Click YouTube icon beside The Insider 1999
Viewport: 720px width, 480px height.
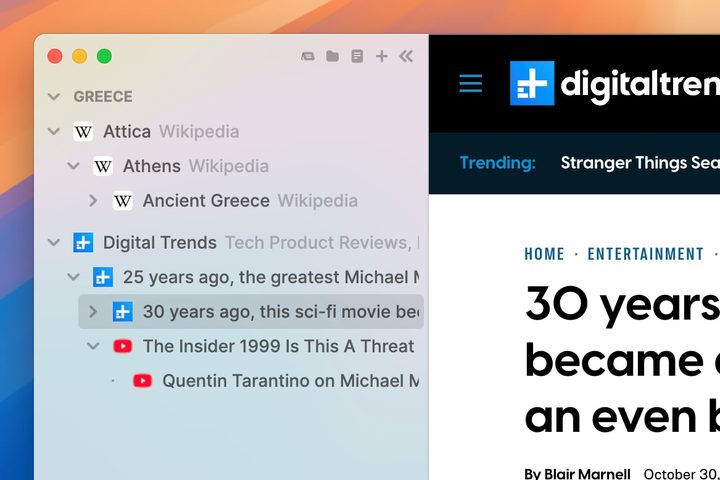(x=123, y=346)
